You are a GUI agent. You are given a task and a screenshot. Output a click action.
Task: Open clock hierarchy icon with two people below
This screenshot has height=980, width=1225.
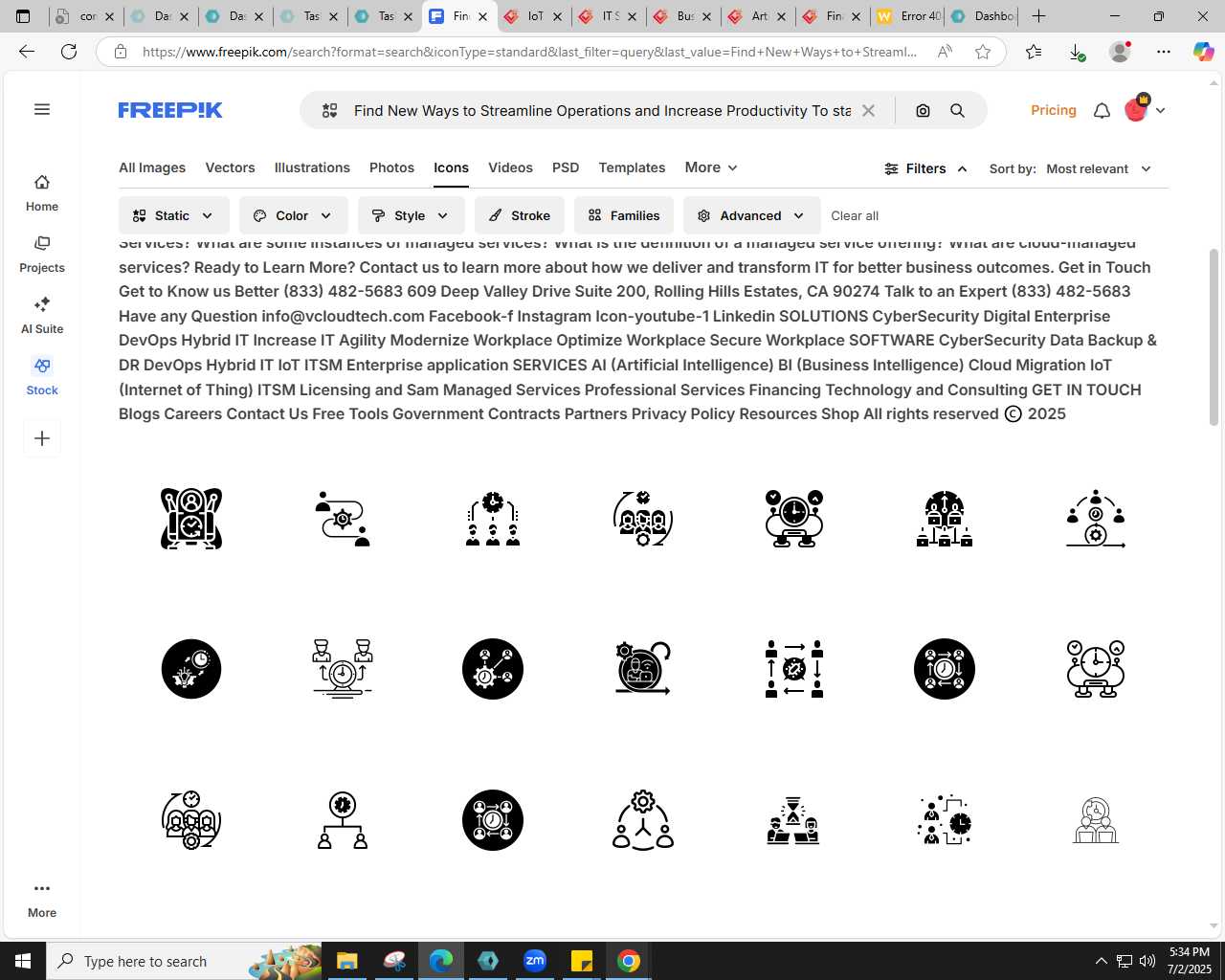coord(342,820)
